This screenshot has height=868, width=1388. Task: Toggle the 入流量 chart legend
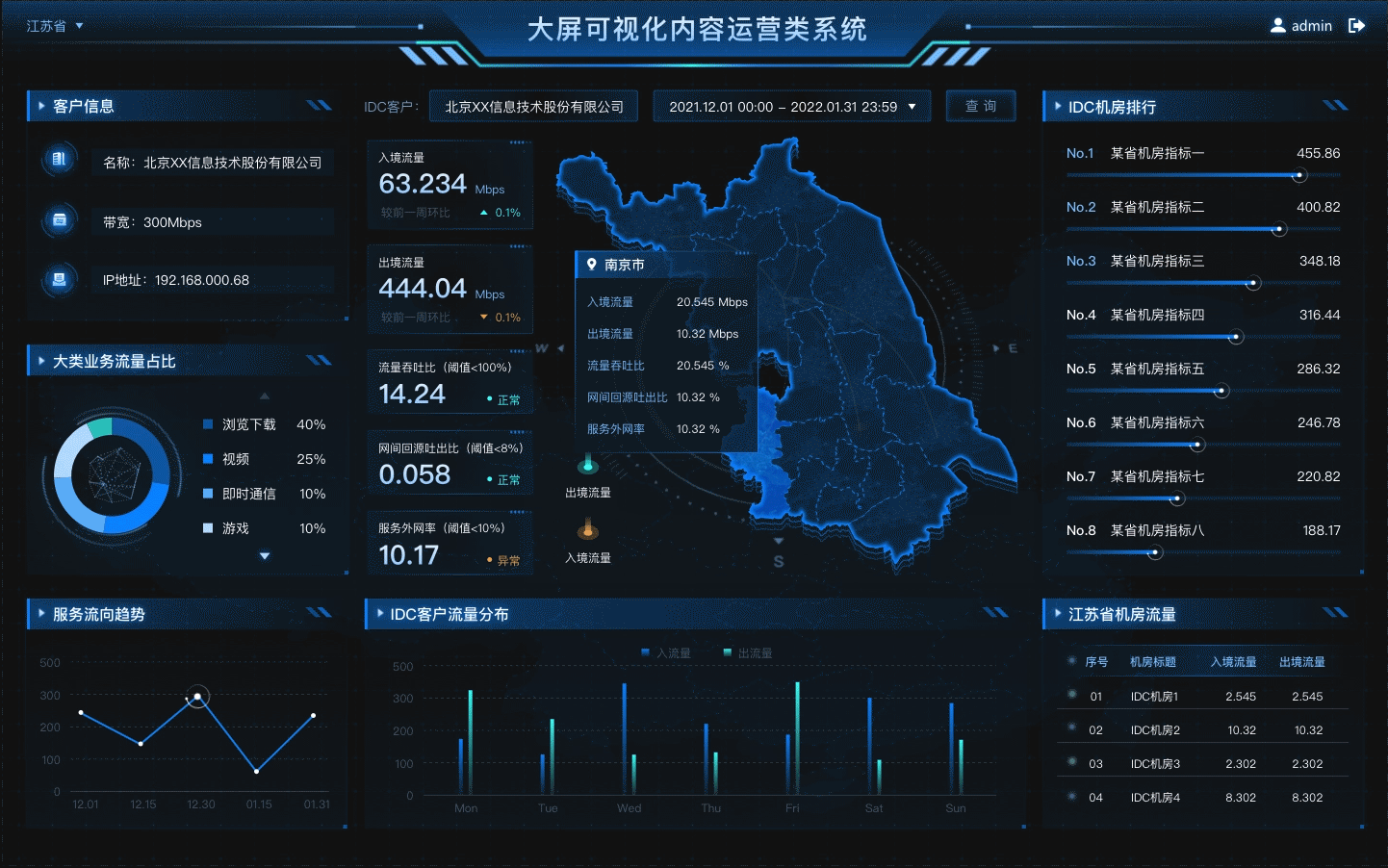pyautogui.click(x=666, y=652)
